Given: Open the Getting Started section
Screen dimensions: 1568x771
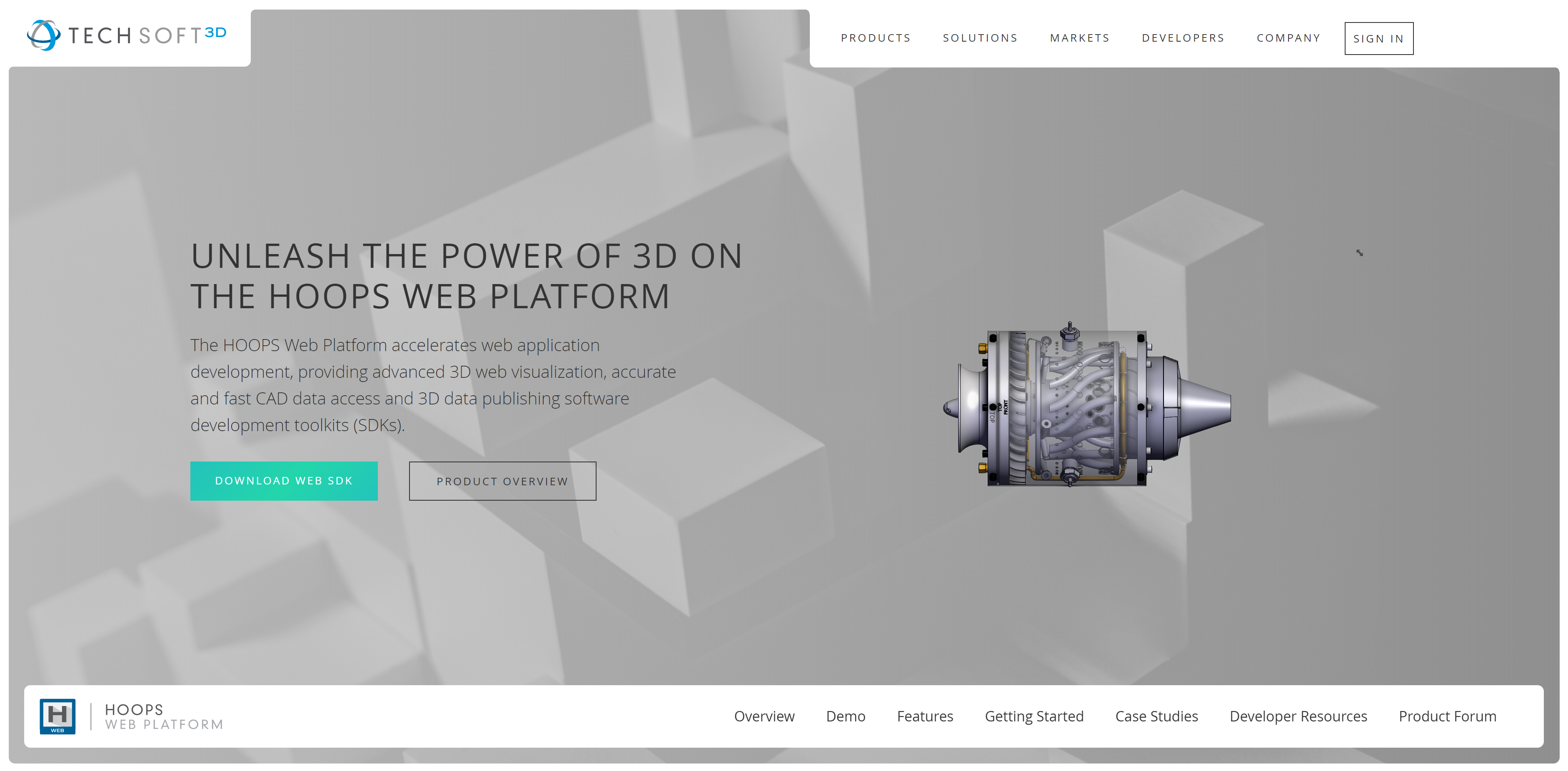Looking at the screenshot, I should pos(1034,716).
